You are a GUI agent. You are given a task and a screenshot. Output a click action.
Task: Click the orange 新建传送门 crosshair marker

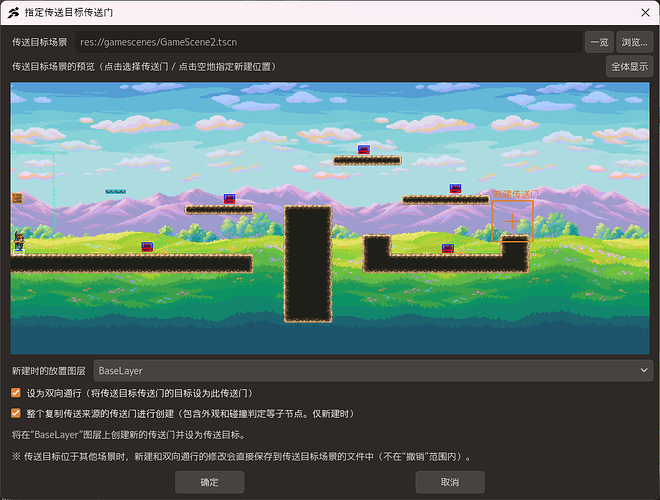pos(512,221)
